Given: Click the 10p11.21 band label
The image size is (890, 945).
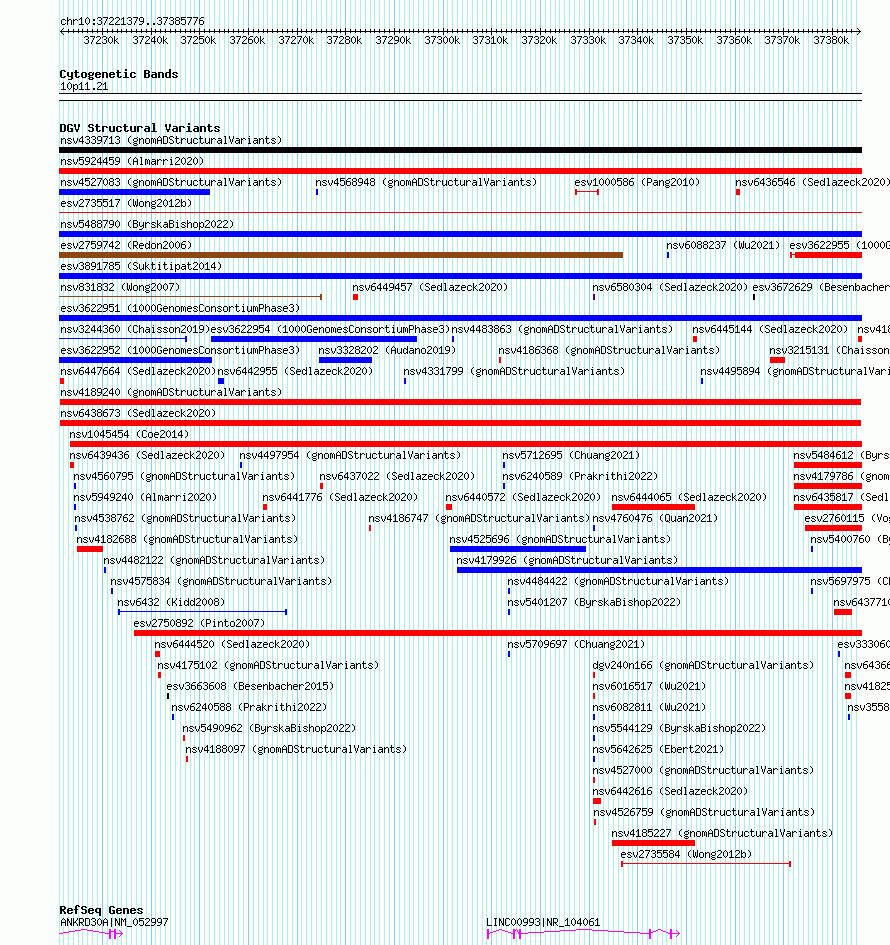Looking at the screenshot, I should click(84, 87).
